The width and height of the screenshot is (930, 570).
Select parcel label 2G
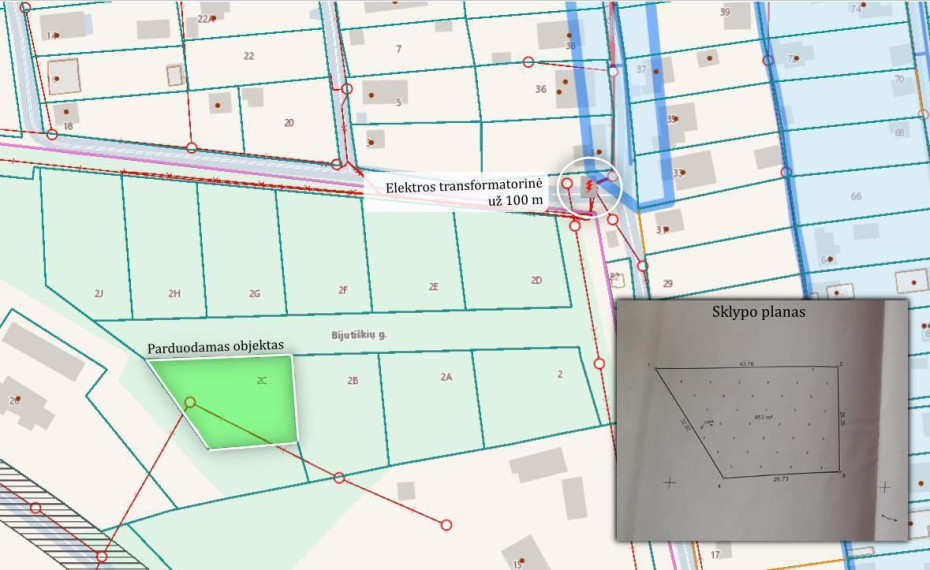254,293
